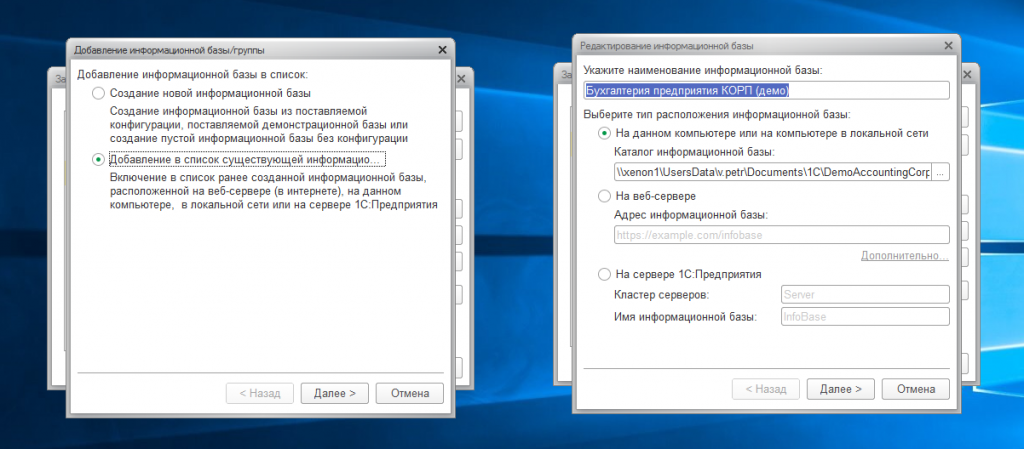This screenshot has height=449, width=1024.
Task: Click Отмена in the Редактирование dialog
Action: pos(916,389)
